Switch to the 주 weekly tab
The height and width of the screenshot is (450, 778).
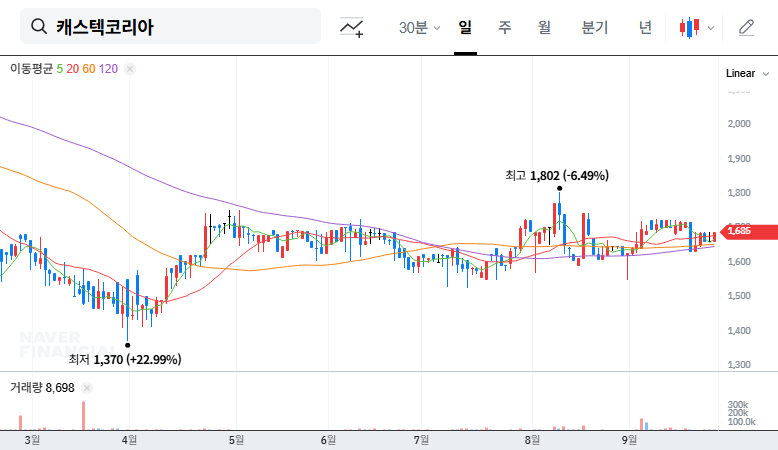coord(505,27)
